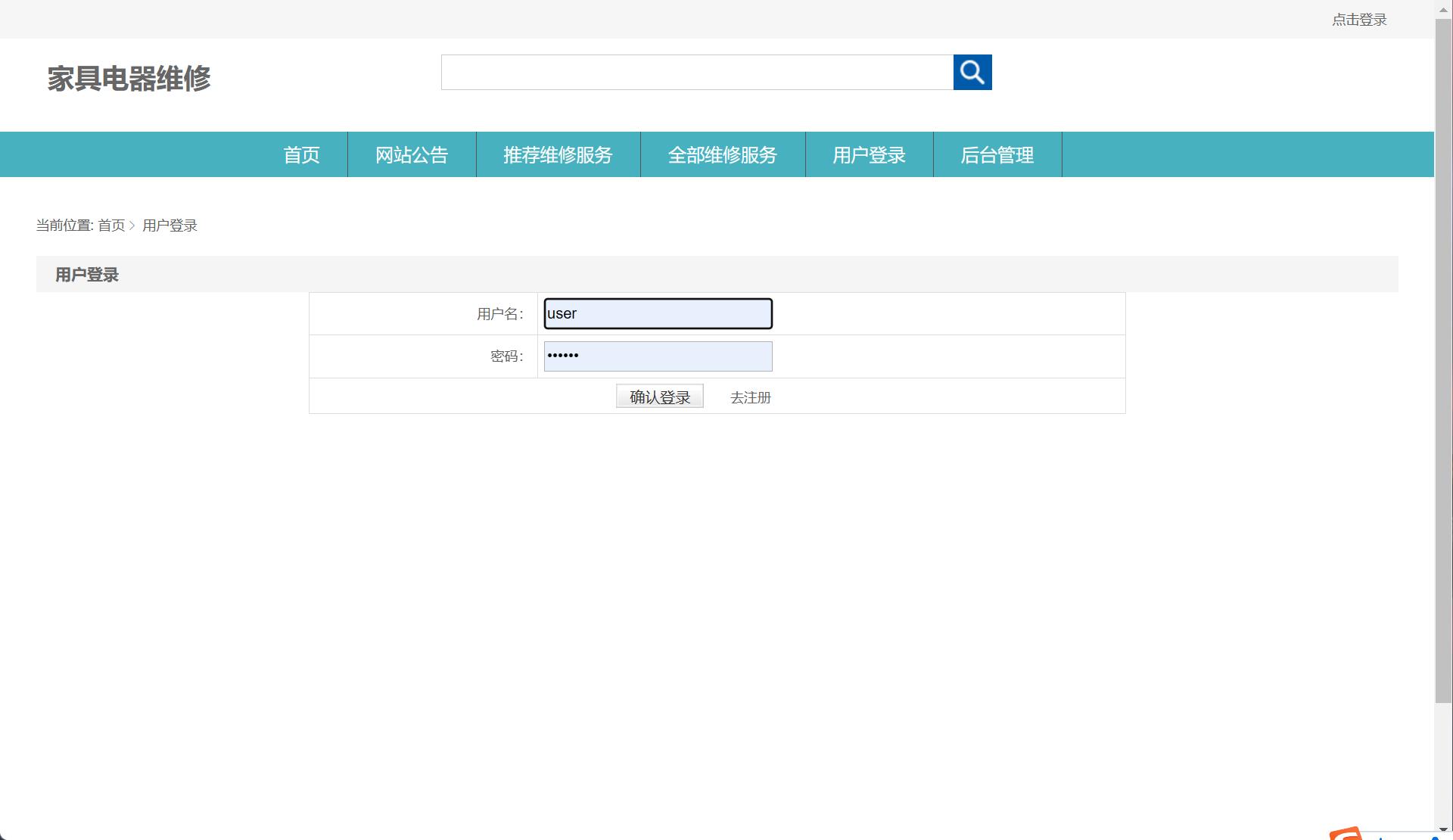Click the scrollbar up arrow

pos(1444,9)
